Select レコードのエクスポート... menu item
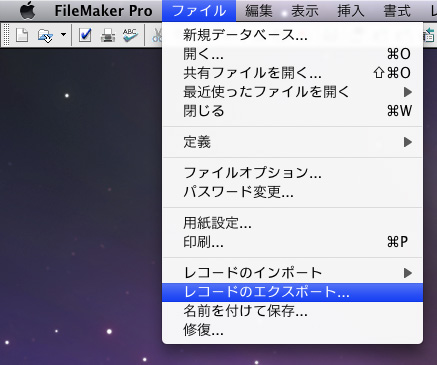Screen dimensions: 437x365 [292, 292]
